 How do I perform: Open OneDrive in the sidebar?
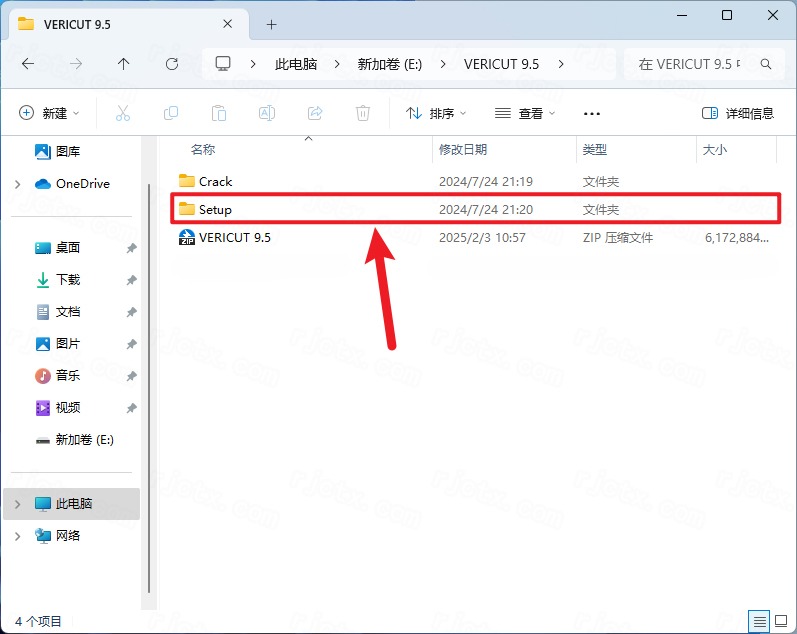[x=72, y=184]
